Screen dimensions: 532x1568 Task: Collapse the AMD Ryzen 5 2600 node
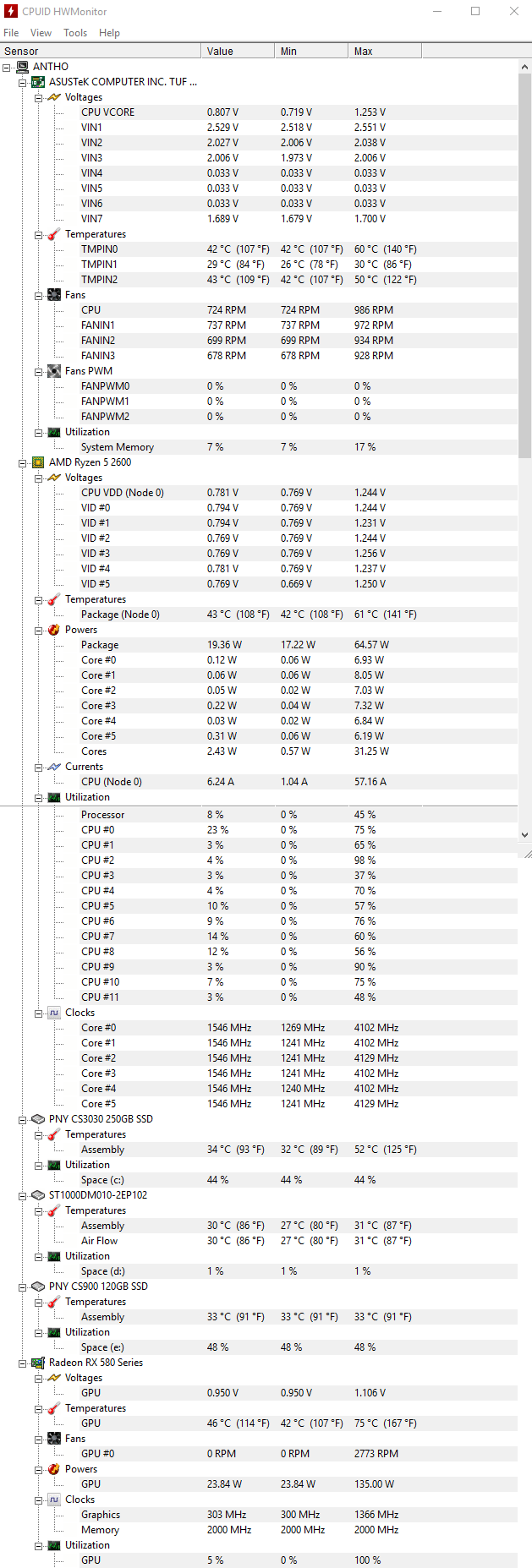pyautogui.click(x=23, y=463)
